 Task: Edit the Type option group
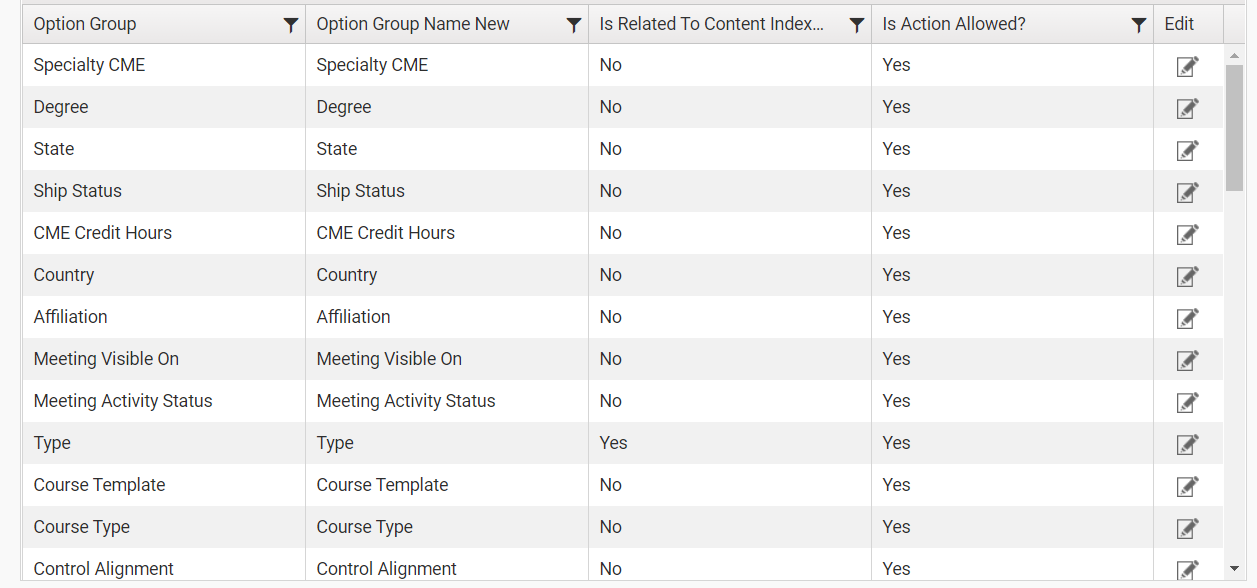[1187, 444]
